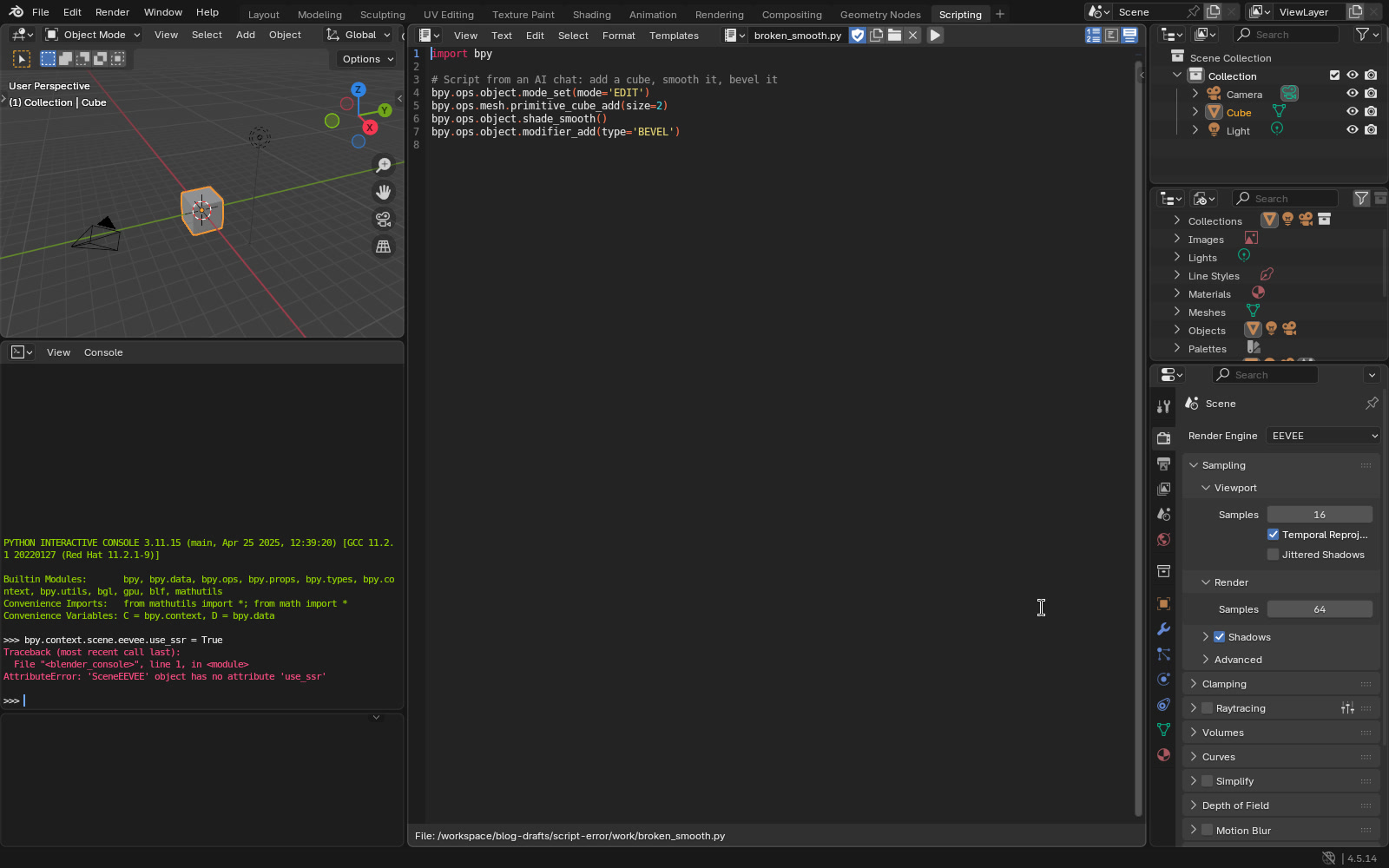Click the broken_smooth.py file name field

[x=797, y=36]
